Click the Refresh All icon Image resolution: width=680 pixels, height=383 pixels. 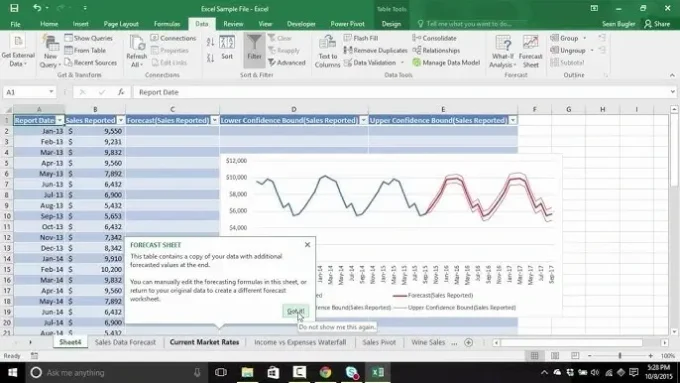(137, 51)
